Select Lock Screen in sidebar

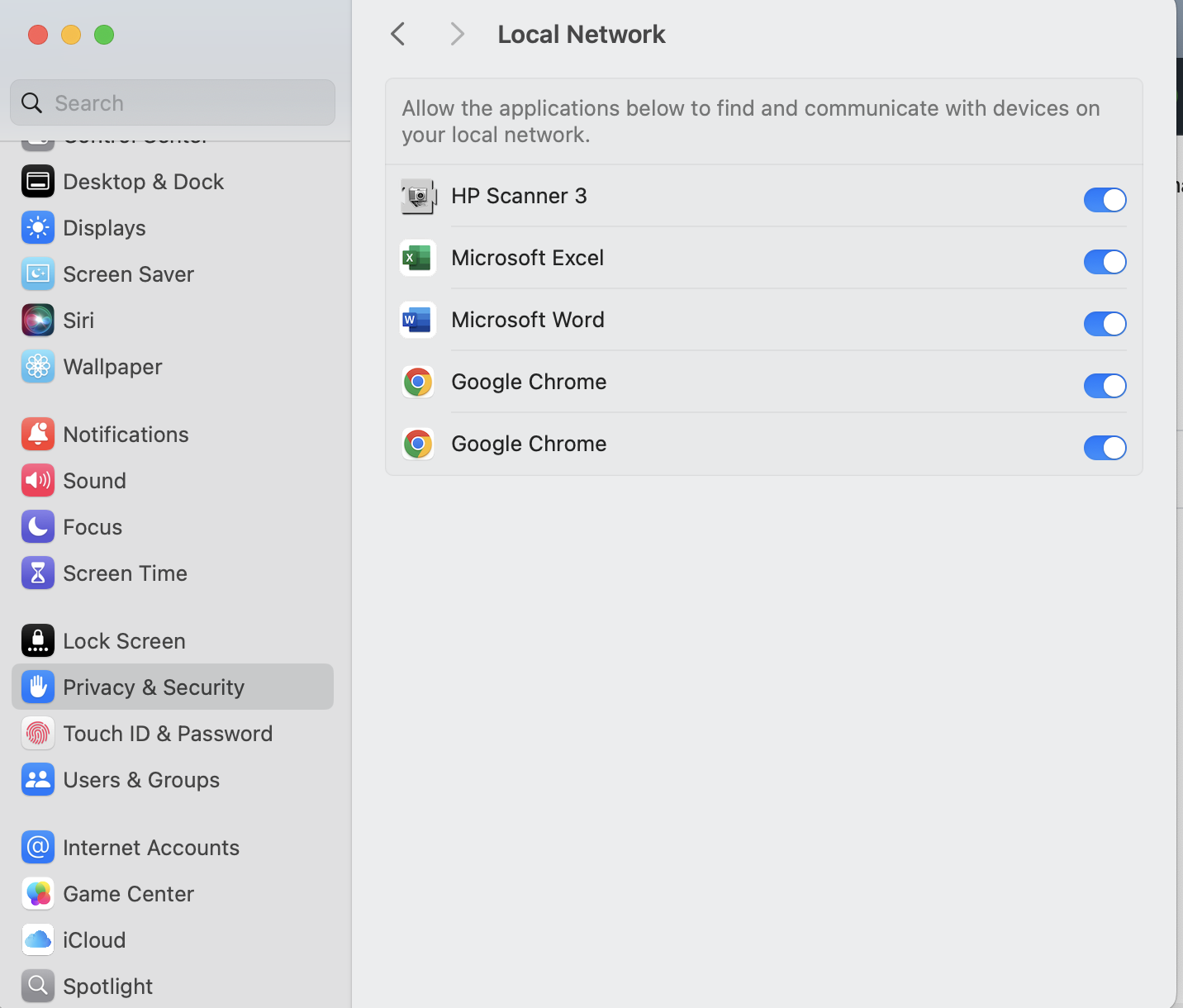point(124,641)
